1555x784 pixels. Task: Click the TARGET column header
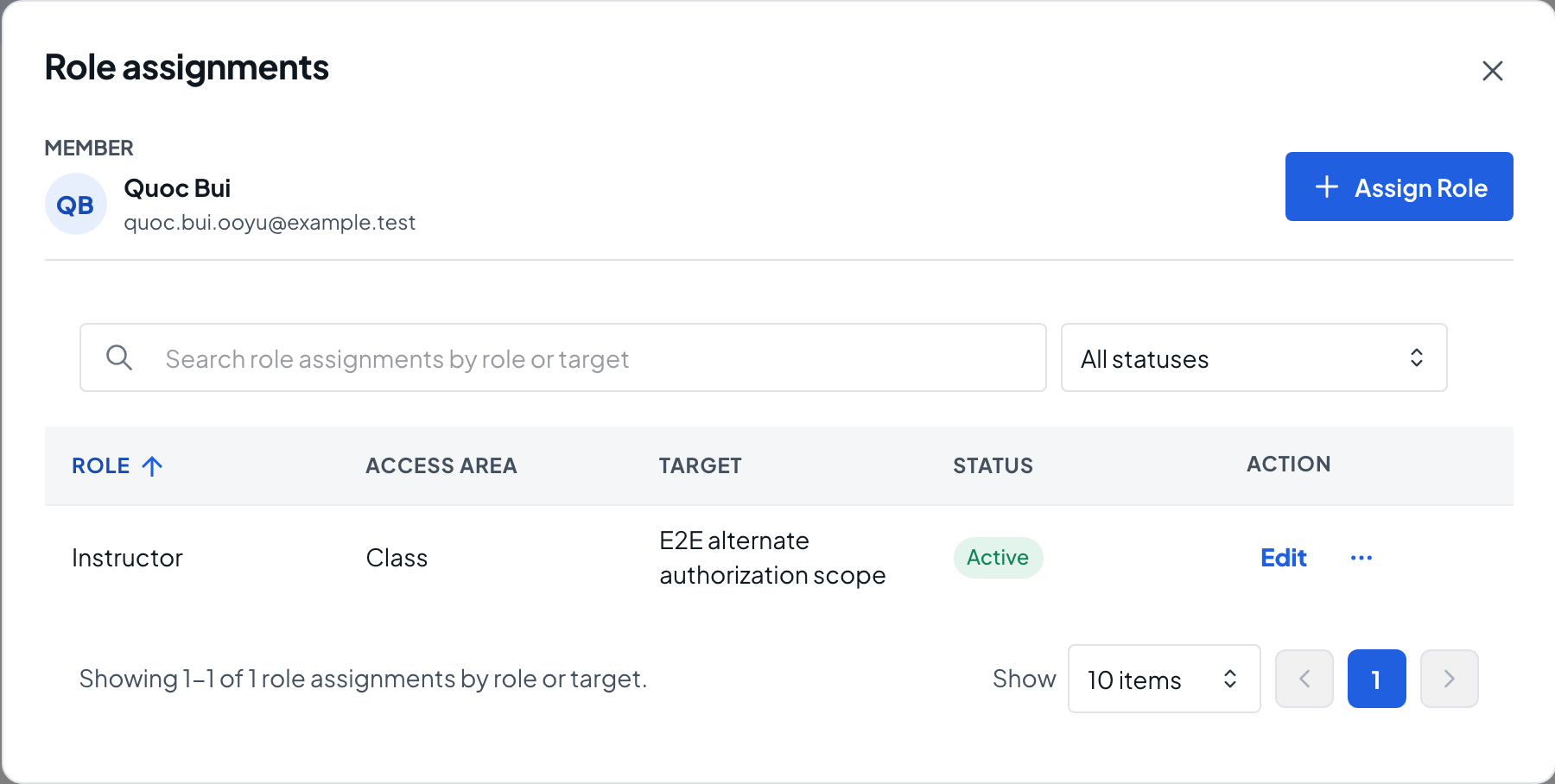pos(700,465)
